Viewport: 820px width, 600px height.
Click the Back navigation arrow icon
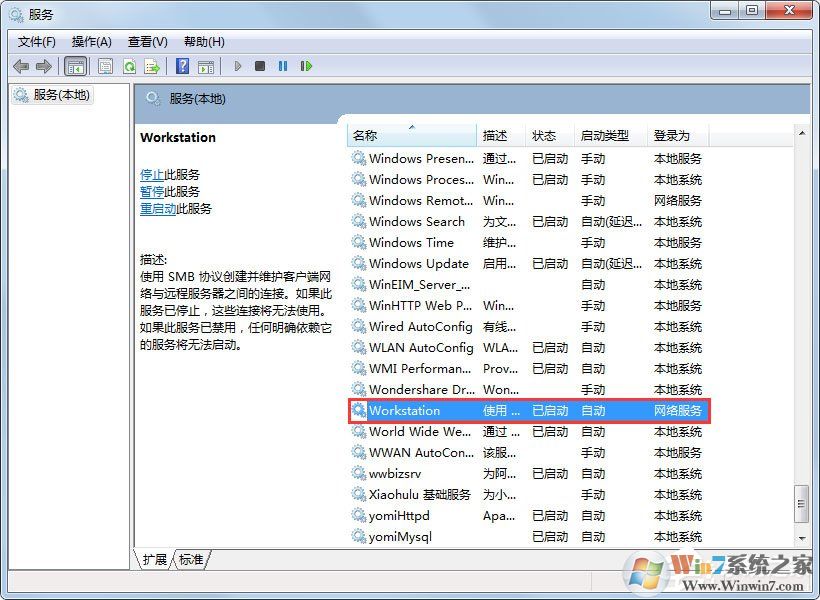tap(22, 66)
